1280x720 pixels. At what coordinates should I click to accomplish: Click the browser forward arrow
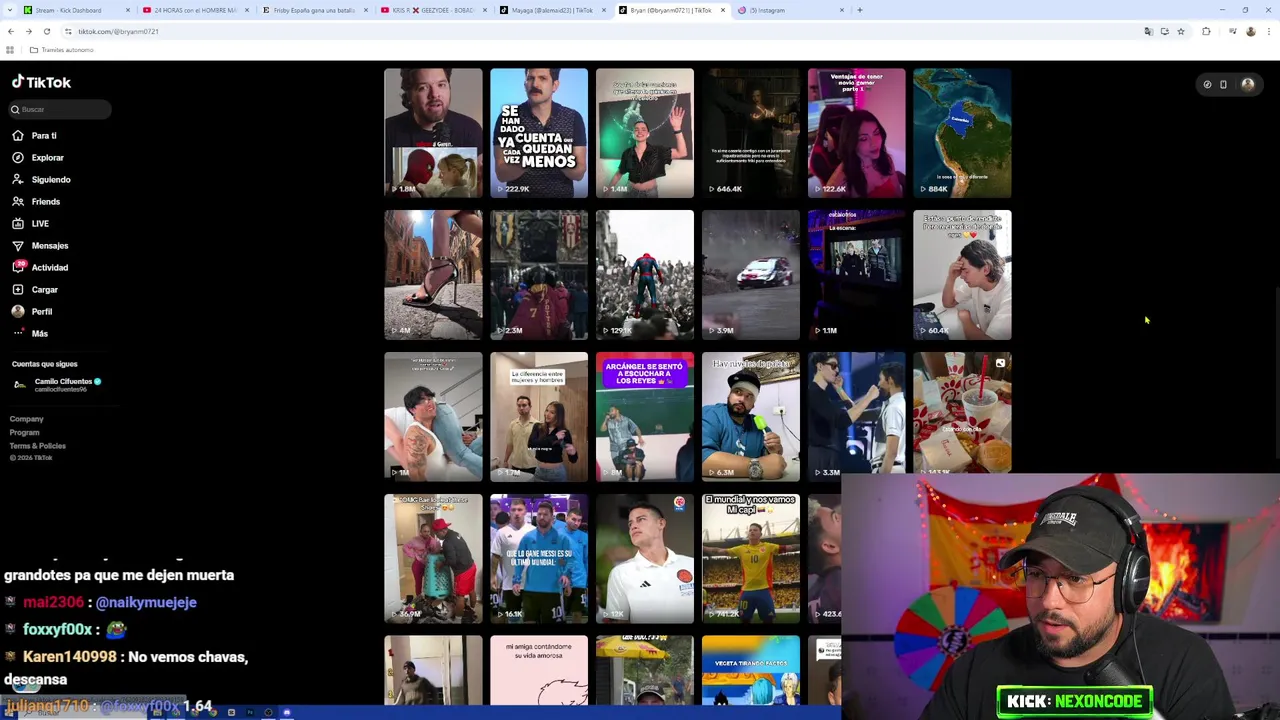(28, 31)
